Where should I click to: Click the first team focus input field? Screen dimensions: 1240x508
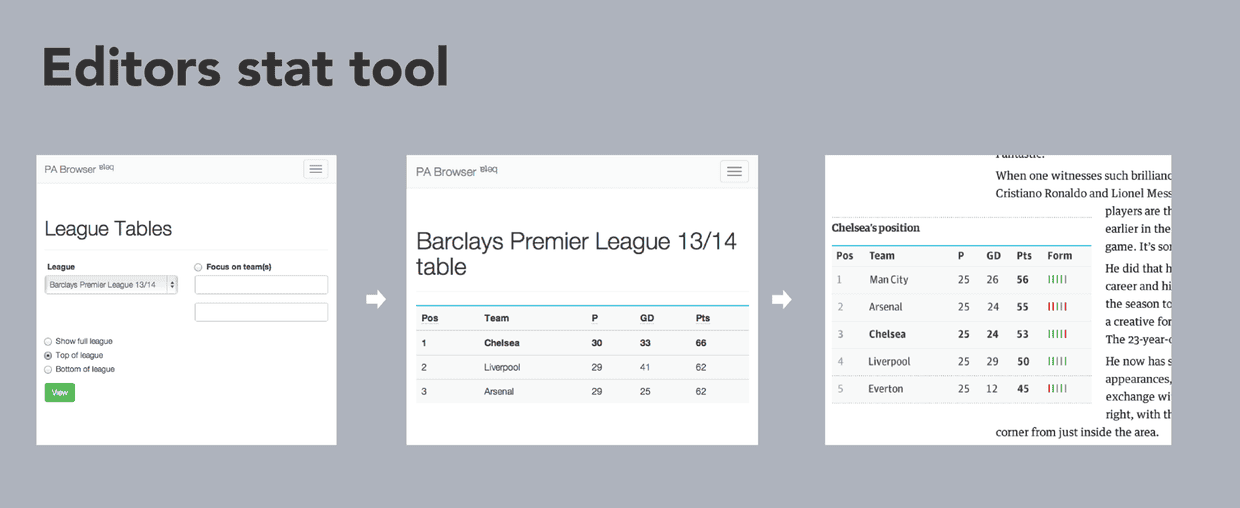pos(261,285)
